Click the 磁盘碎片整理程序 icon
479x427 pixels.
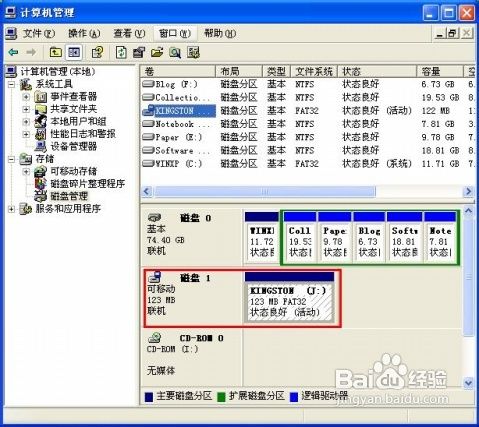pos(41,184)
